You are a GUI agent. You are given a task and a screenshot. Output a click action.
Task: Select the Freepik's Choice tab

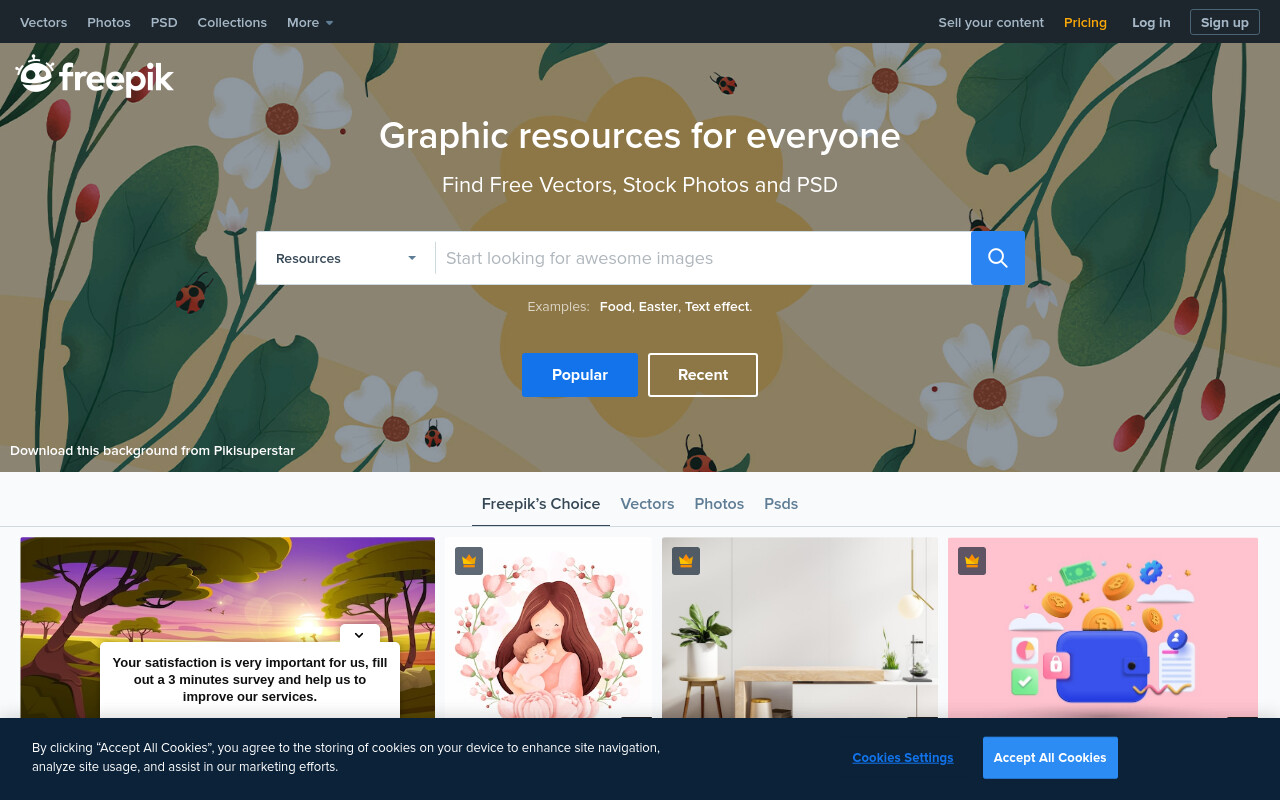[x=541, y=504]
